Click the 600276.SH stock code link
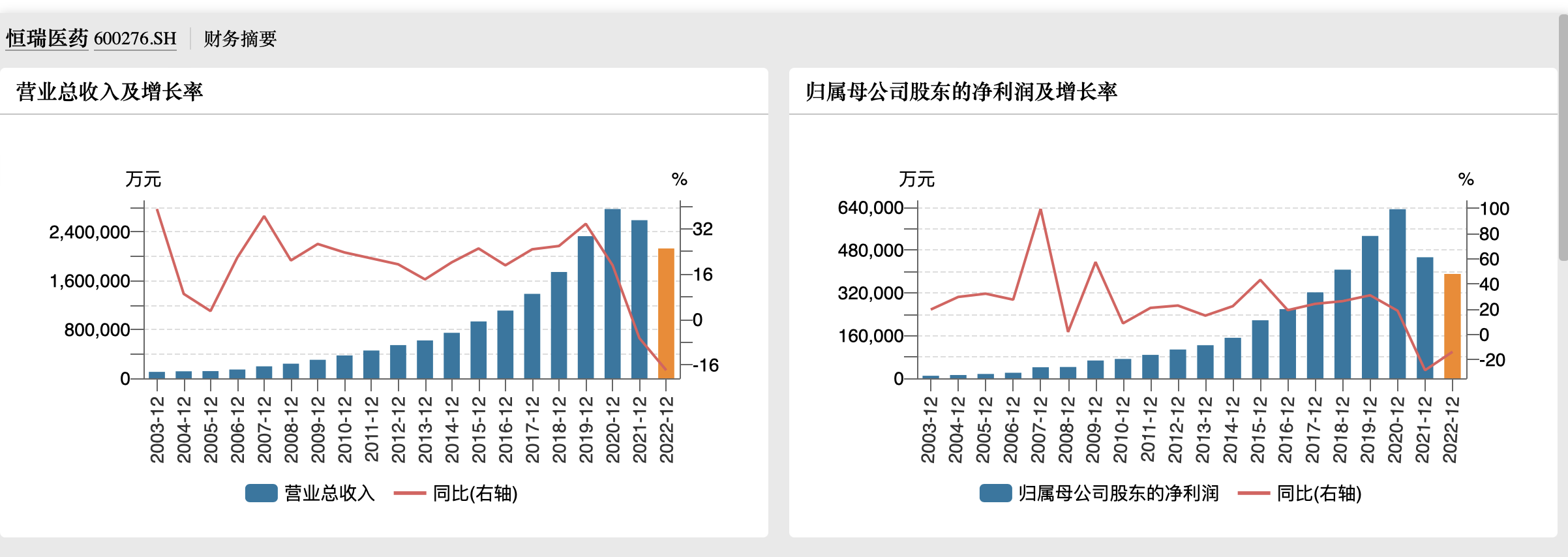The image size is (1568, 557). point(135,38)
